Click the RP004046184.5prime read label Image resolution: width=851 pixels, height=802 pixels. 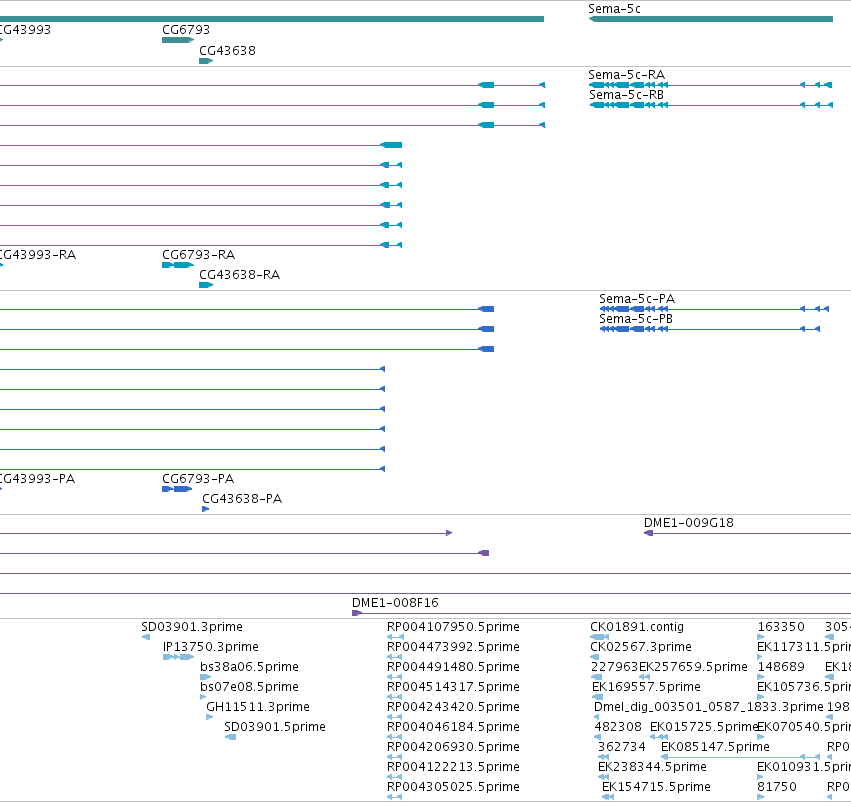[x=453, y=727]
